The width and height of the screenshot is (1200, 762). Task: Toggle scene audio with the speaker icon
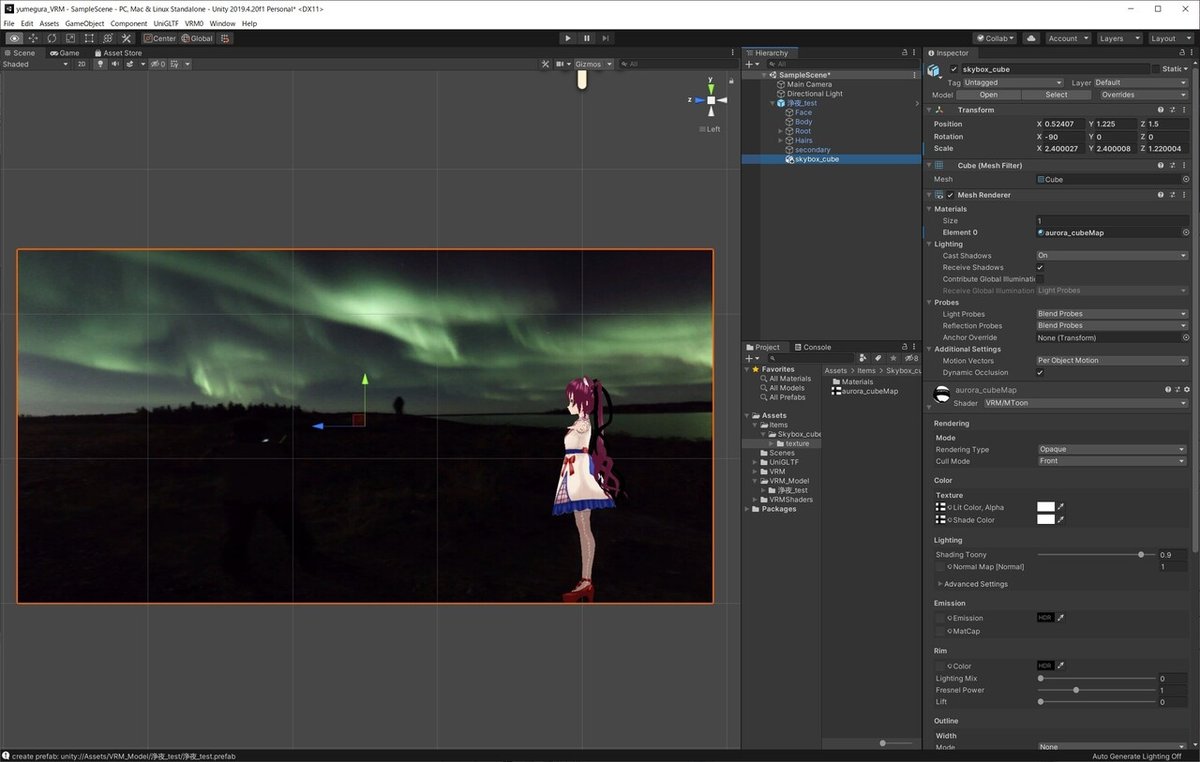point(114,64)
